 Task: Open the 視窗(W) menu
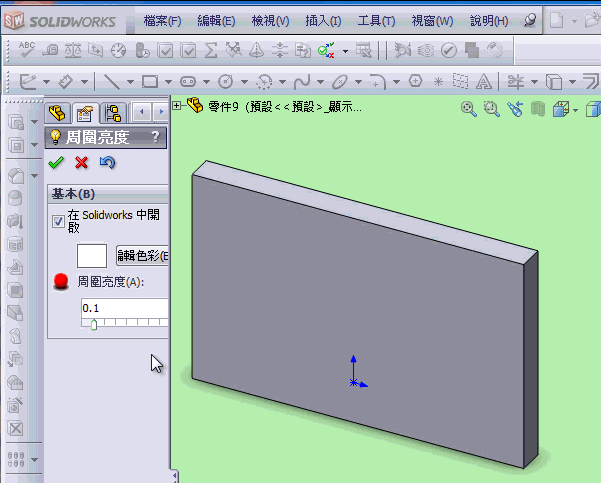point(432,20)
